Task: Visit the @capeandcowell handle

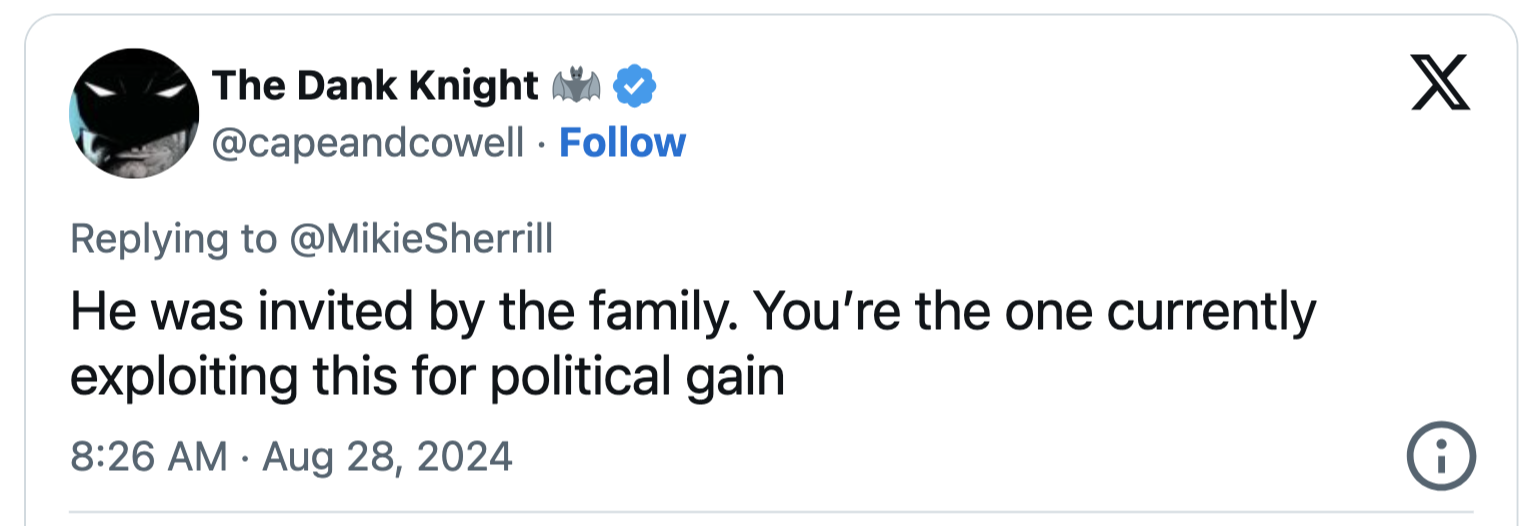Action: coord(368,143)
